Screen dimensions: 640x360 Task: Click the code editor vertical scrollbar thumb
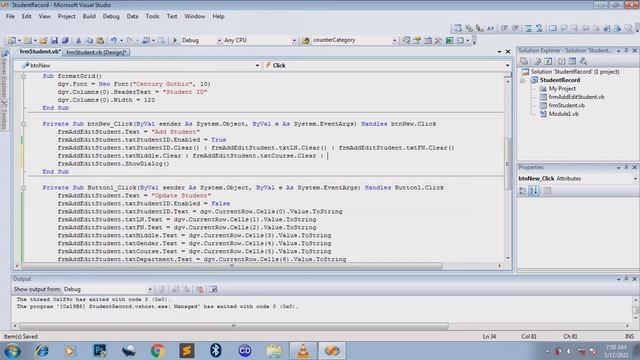[x=507, y=163]
